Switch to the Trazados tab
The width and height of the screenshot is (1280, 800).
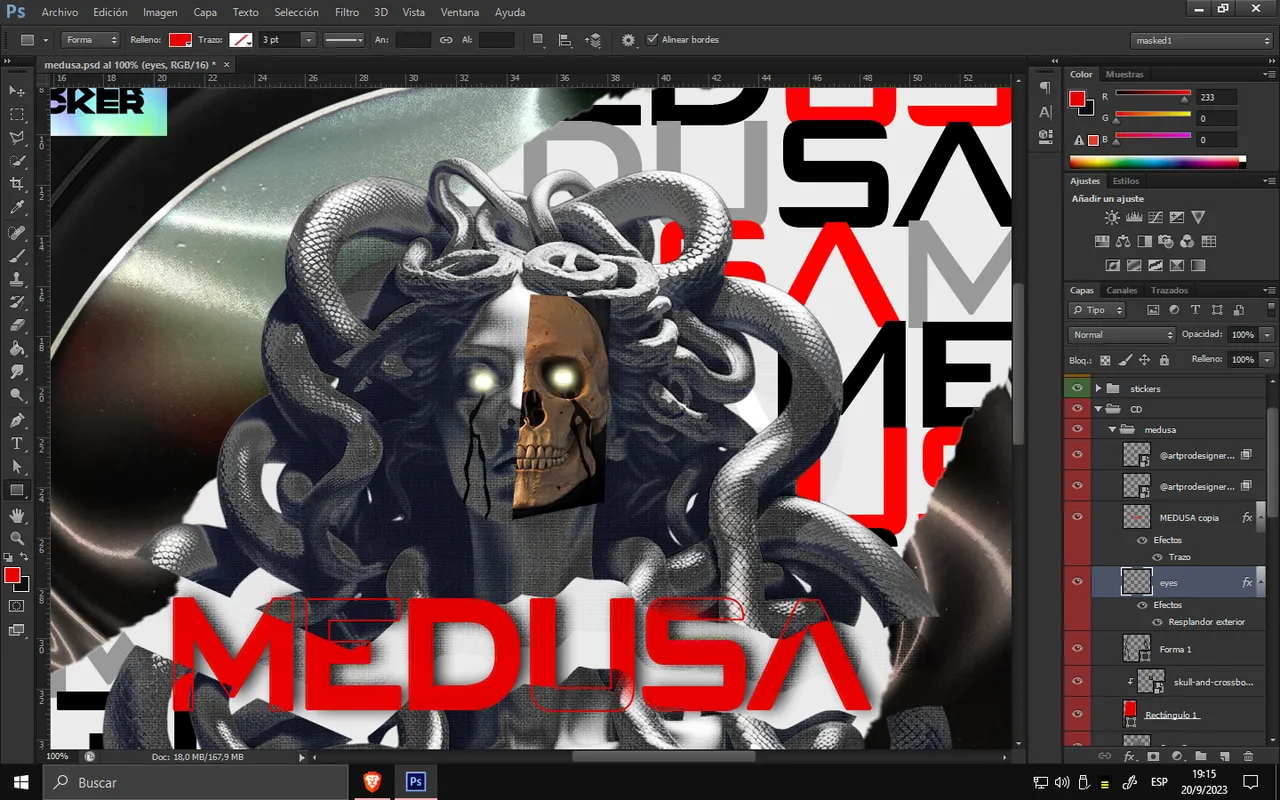(1169, 290)
